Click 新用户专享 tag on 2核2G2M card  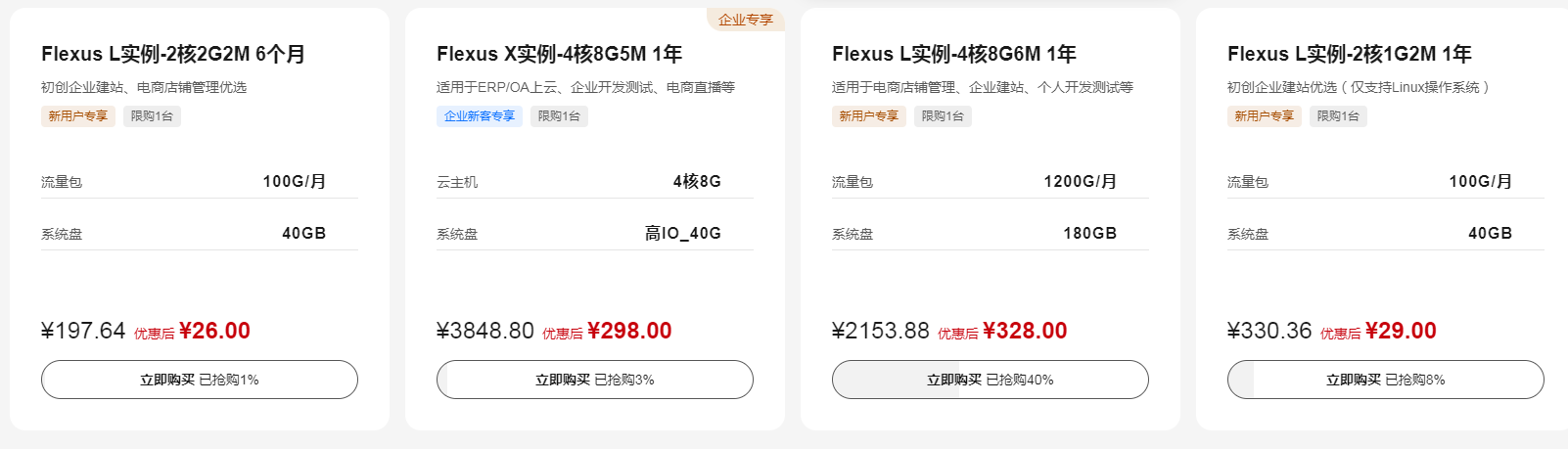pyautogui.click(x=78, y=116)
